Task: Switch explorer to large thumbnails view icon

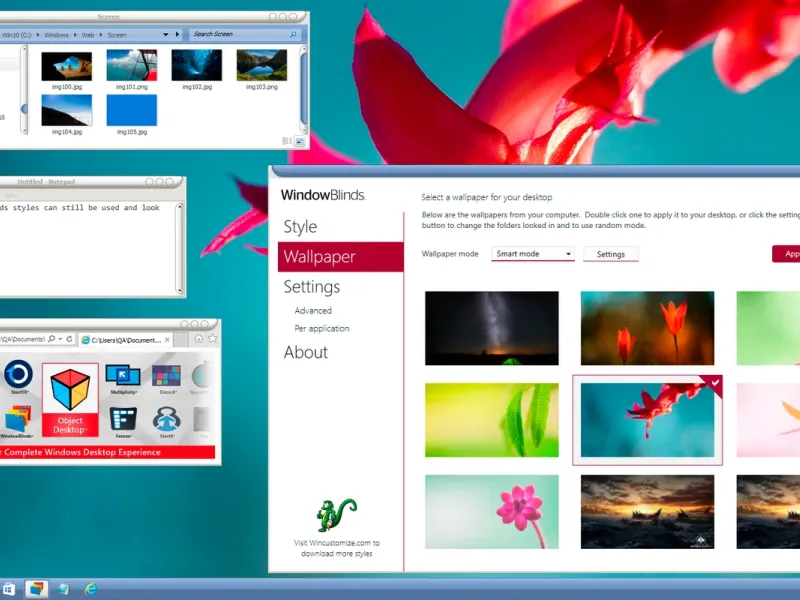Action: click(x=299, y=141)
